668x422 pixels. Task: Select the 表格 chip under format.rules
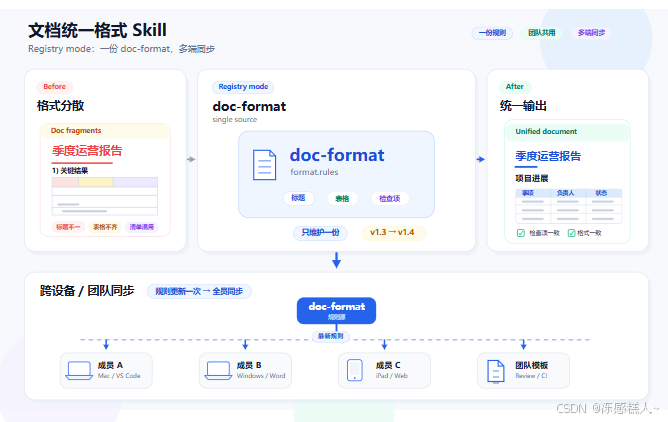(x=342, y=198)
